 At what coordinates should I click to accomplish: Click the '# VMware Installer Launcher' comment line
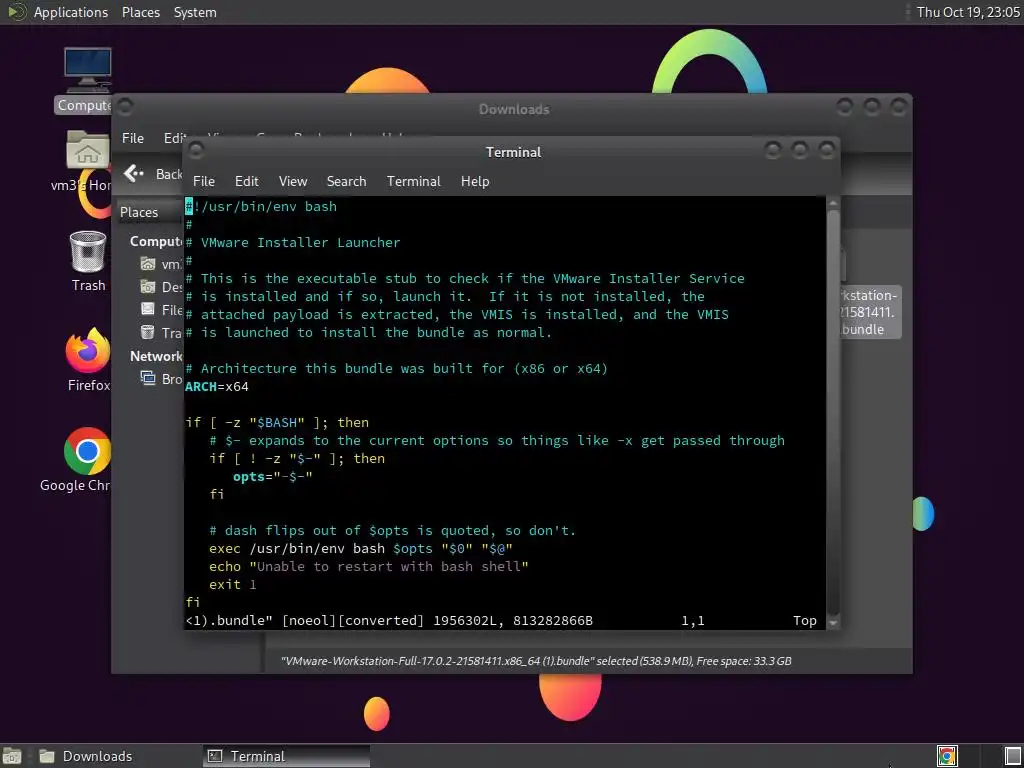pyautogui.click(x=293, y=242)
